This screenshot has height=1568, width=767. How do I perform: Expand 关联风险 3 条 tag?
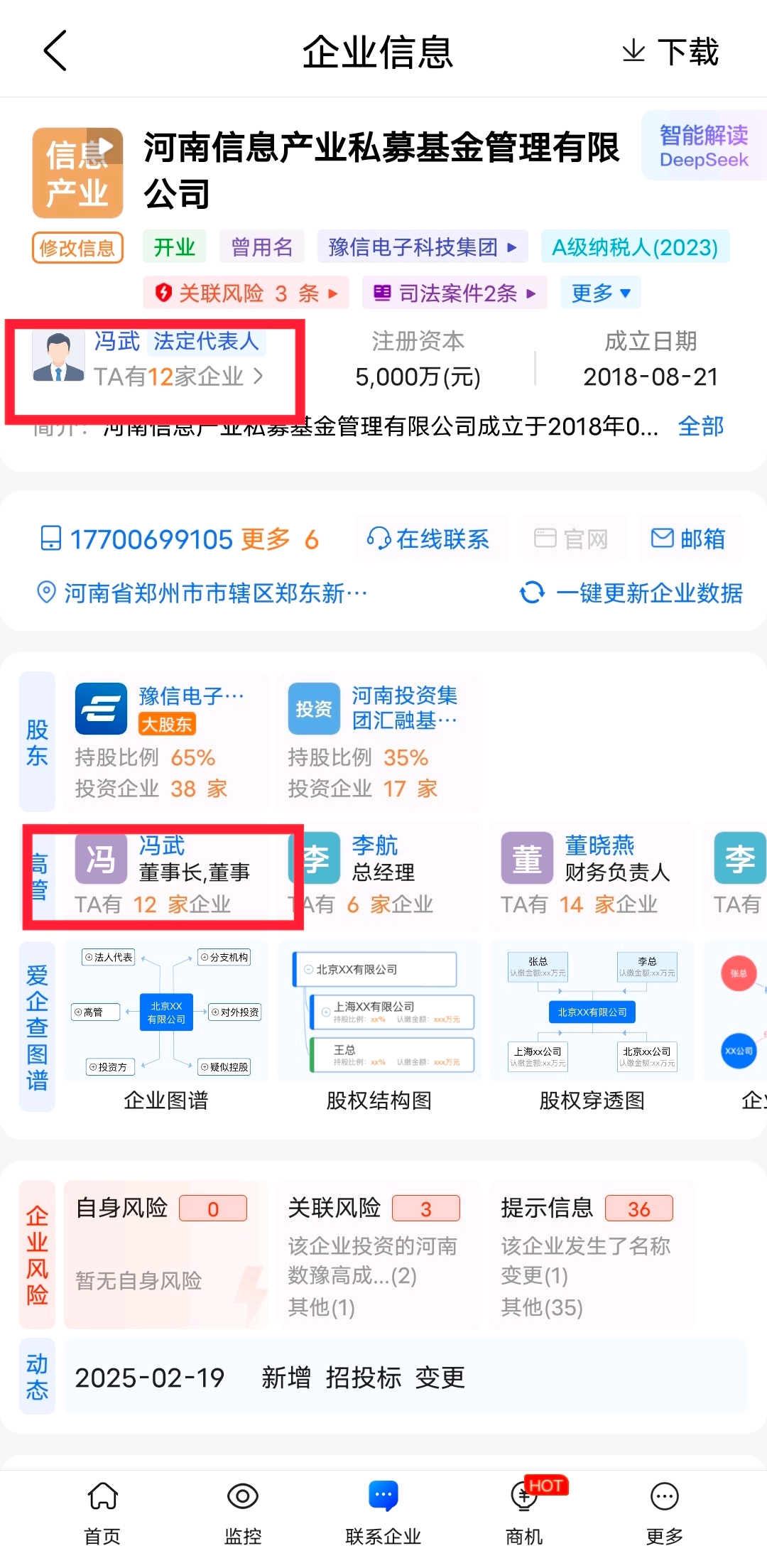tap(246, 293)
